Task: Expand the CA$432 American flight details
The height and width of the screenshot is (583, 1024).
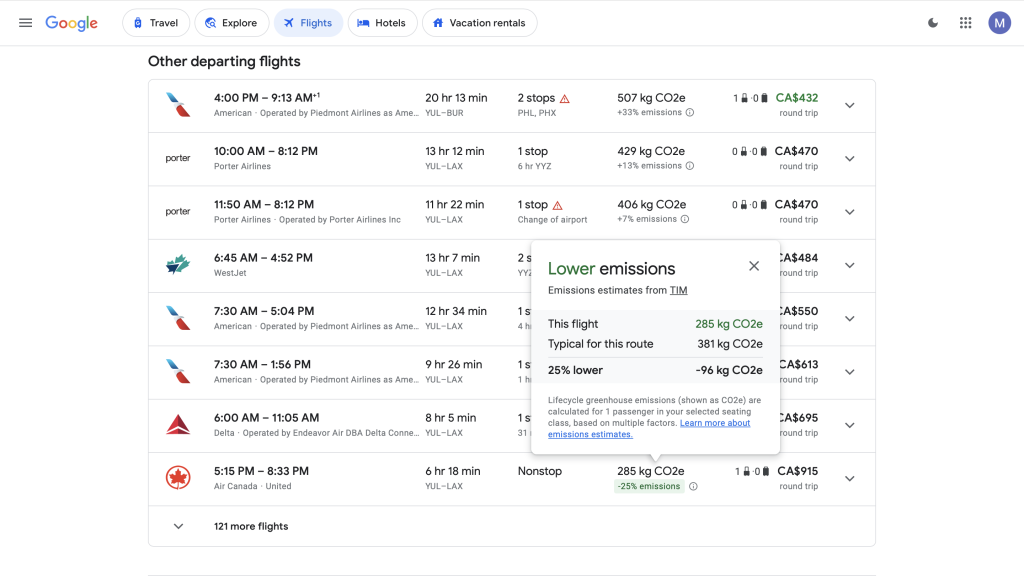Action: pos(849,106)
